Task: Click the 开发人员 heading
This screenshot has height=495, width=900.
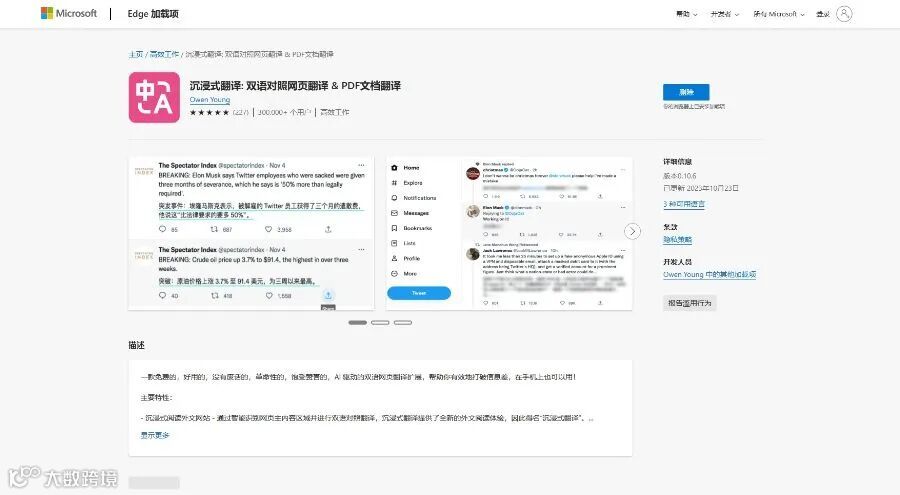Action: (677, 262)
